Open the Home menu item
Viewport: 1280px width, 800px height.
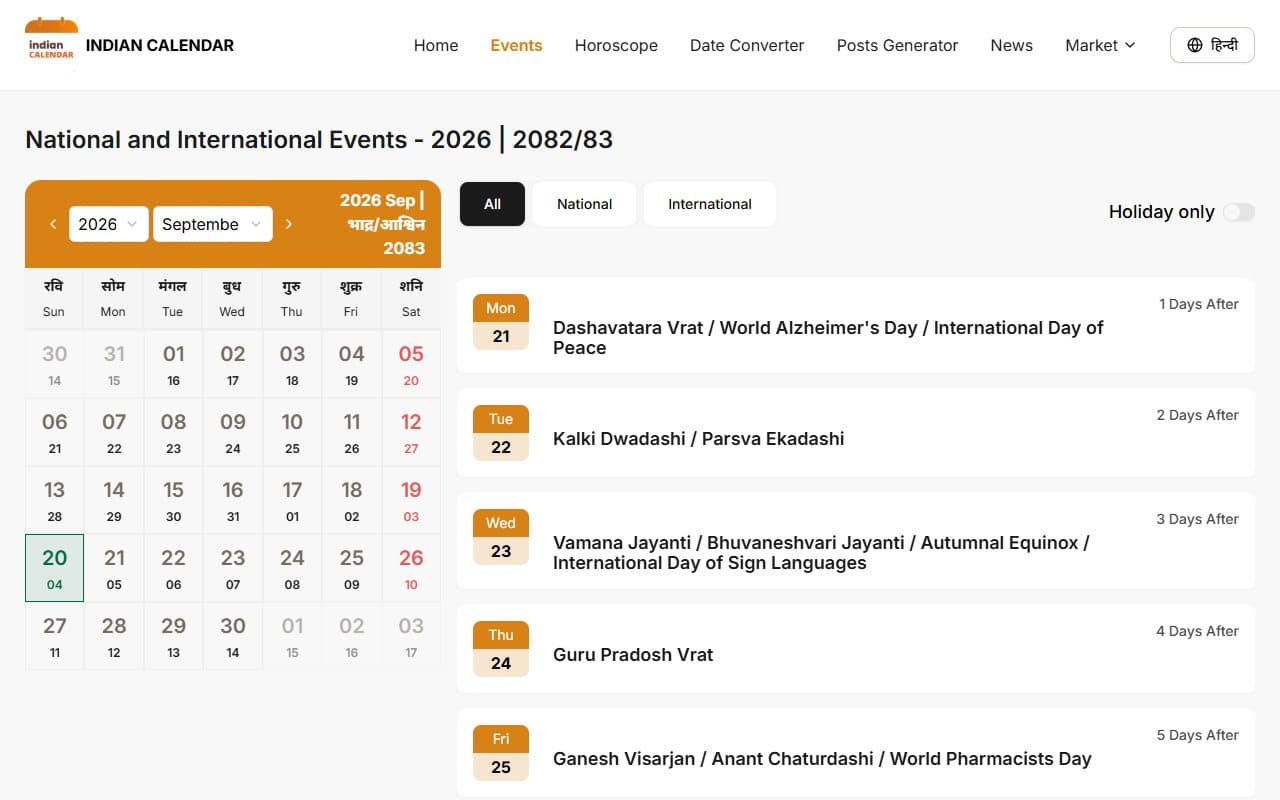[x=436, y=45]
